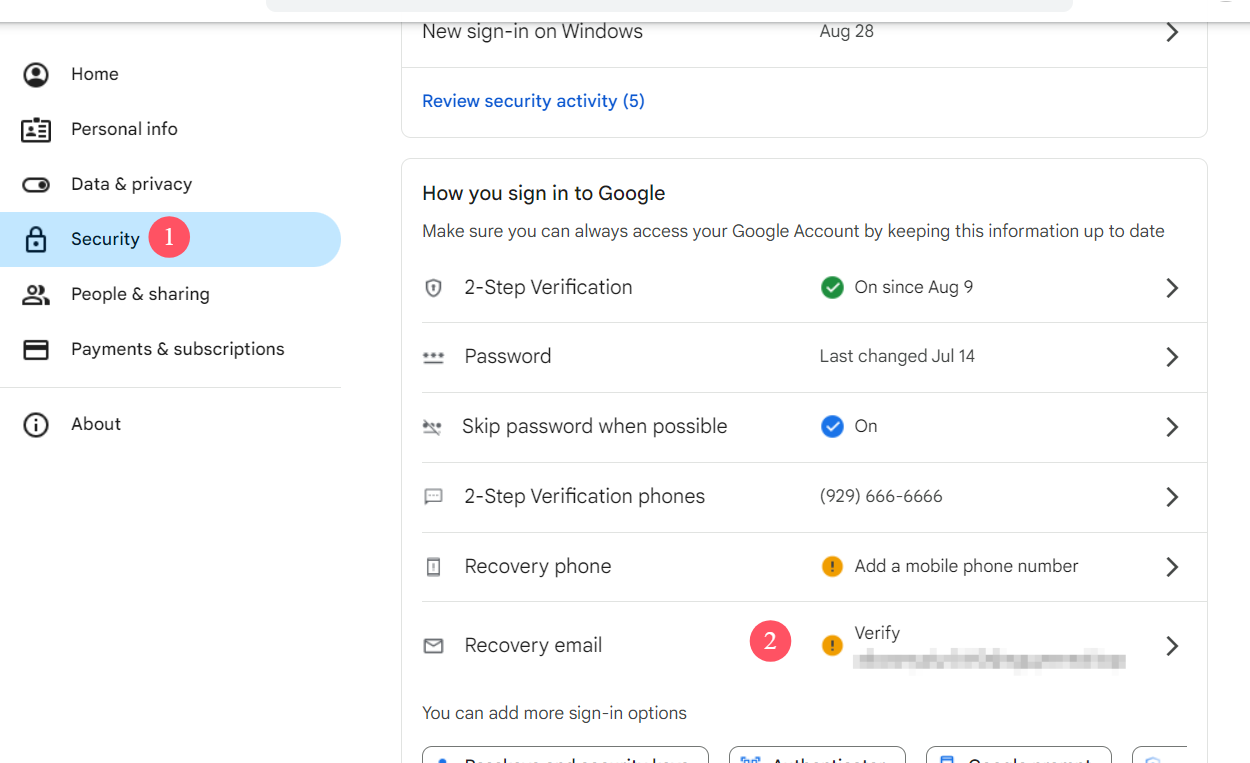Click Add a mobile phone number text
Viewport: 1250px width, 763px height.
coord(967,567)
